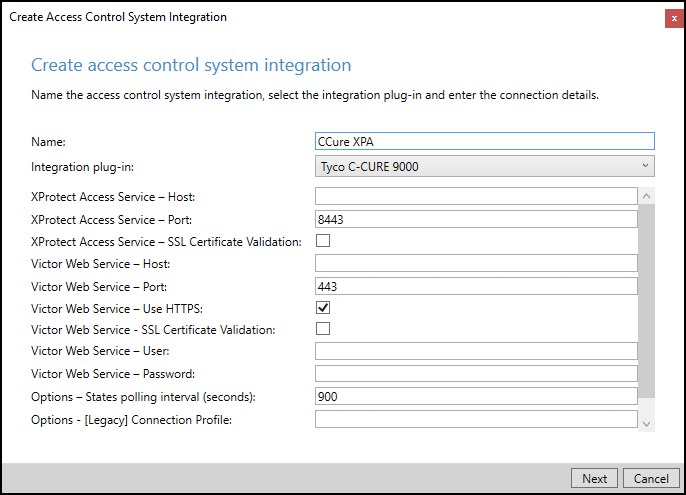The image size is (686, 495).
Task: Toggle XProtect Access Service SSL Certificate Validation checkbox
Action: [323, 241]
